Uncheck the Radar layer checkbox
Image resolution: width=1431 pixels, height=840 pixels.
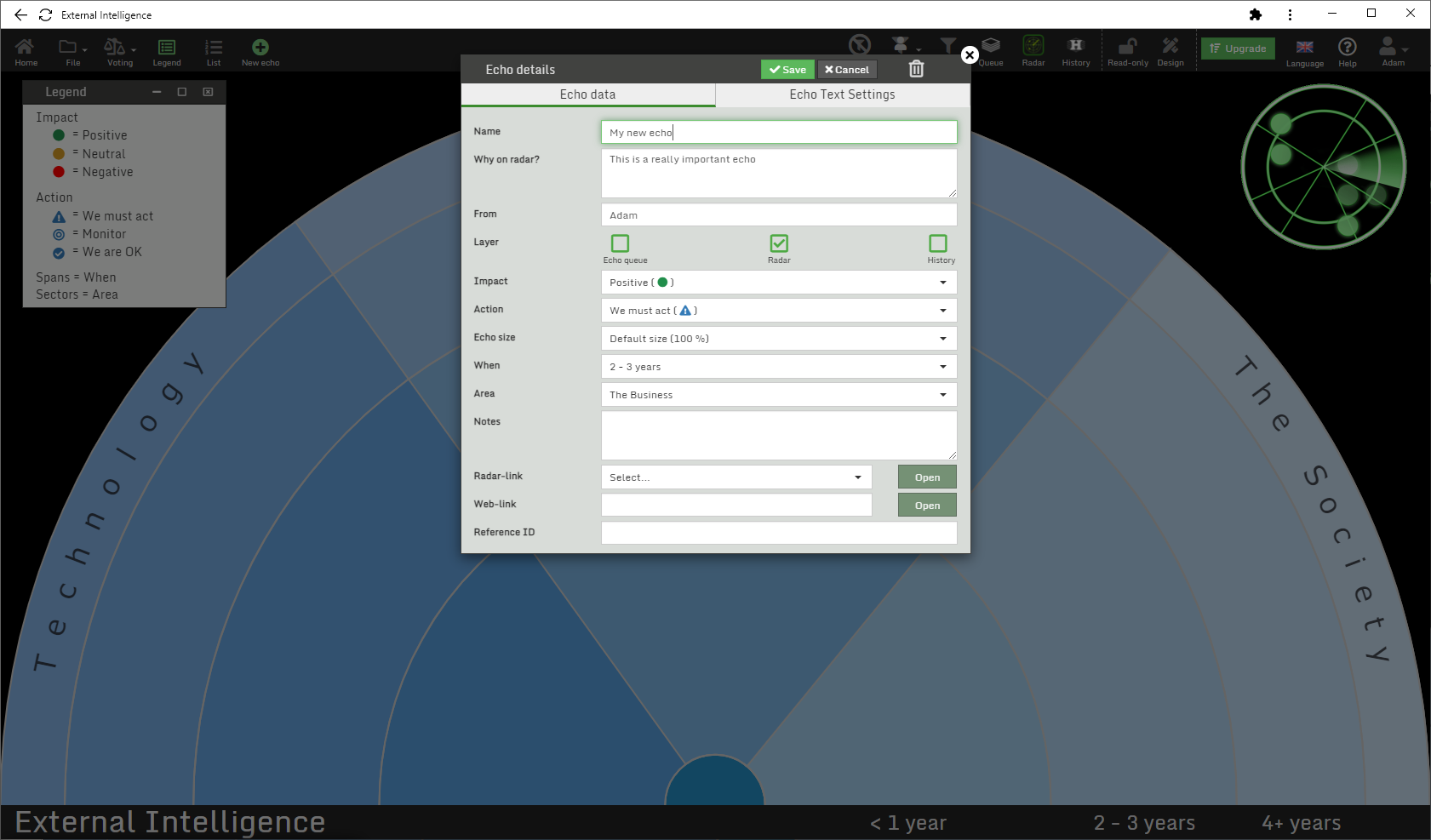779,243
